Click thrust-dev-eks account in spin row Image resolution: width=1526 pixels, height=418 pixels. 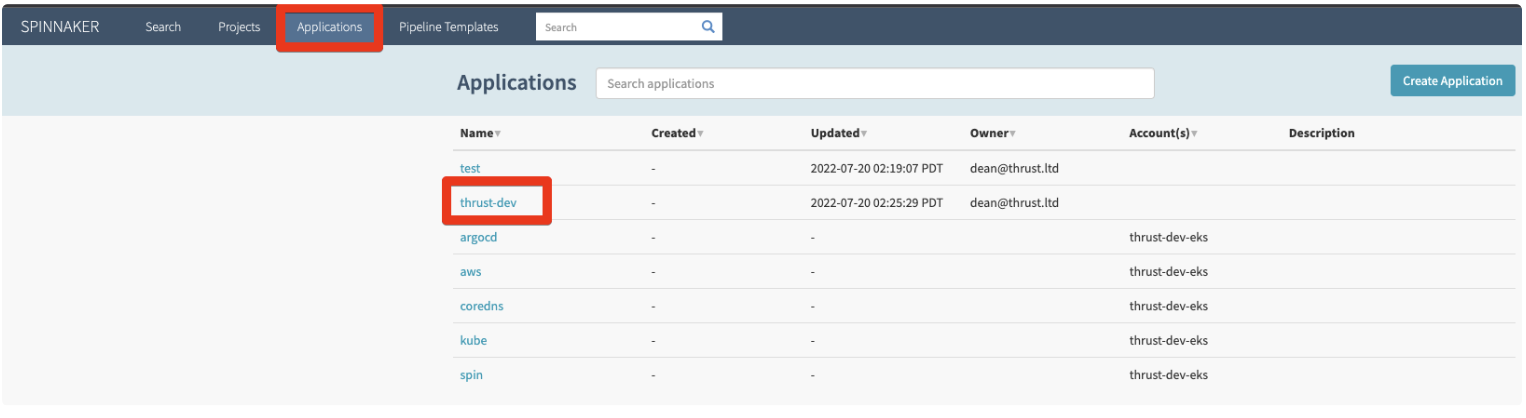pos(1169,375)
